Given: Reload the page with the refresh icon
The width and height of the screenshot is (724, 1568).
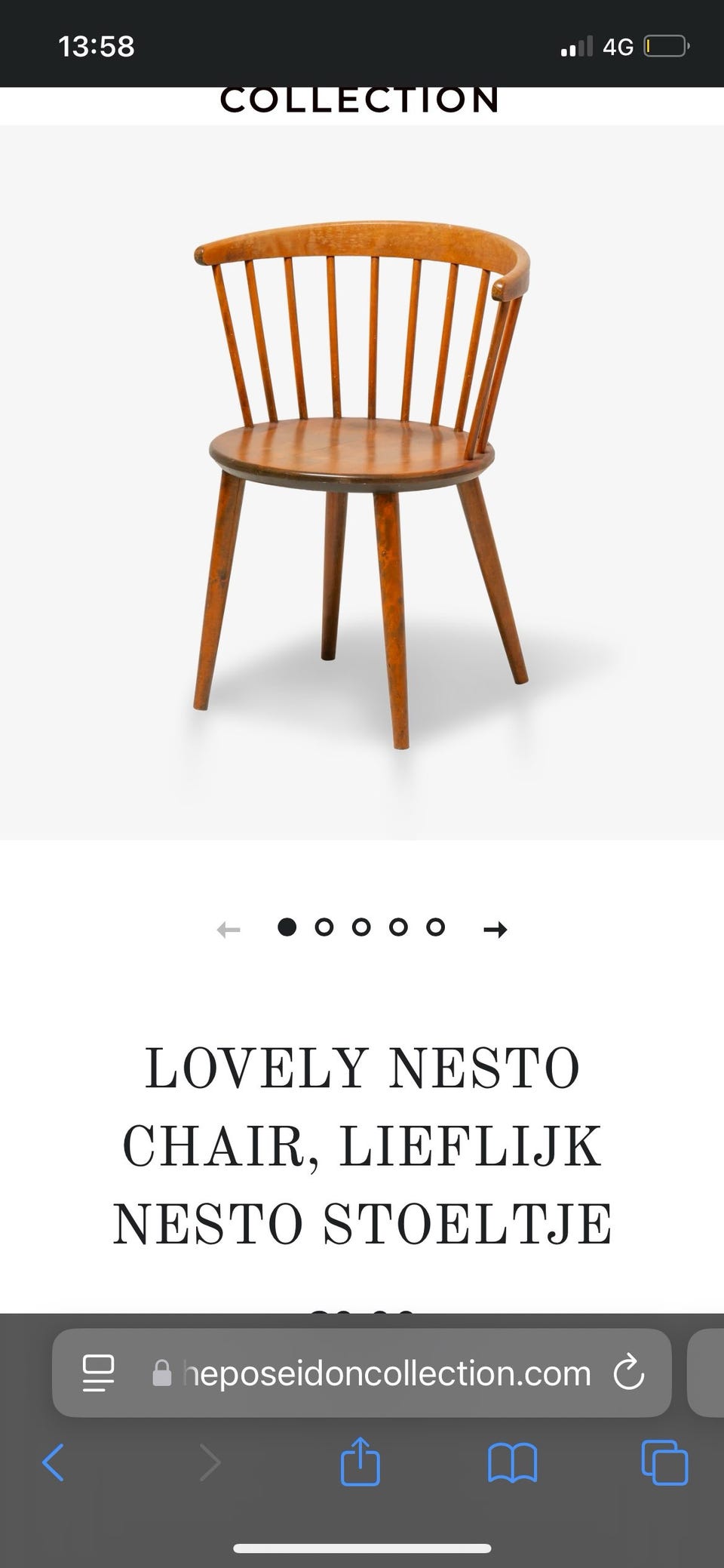Looking at the screenshot, I should pos(628,1373).
